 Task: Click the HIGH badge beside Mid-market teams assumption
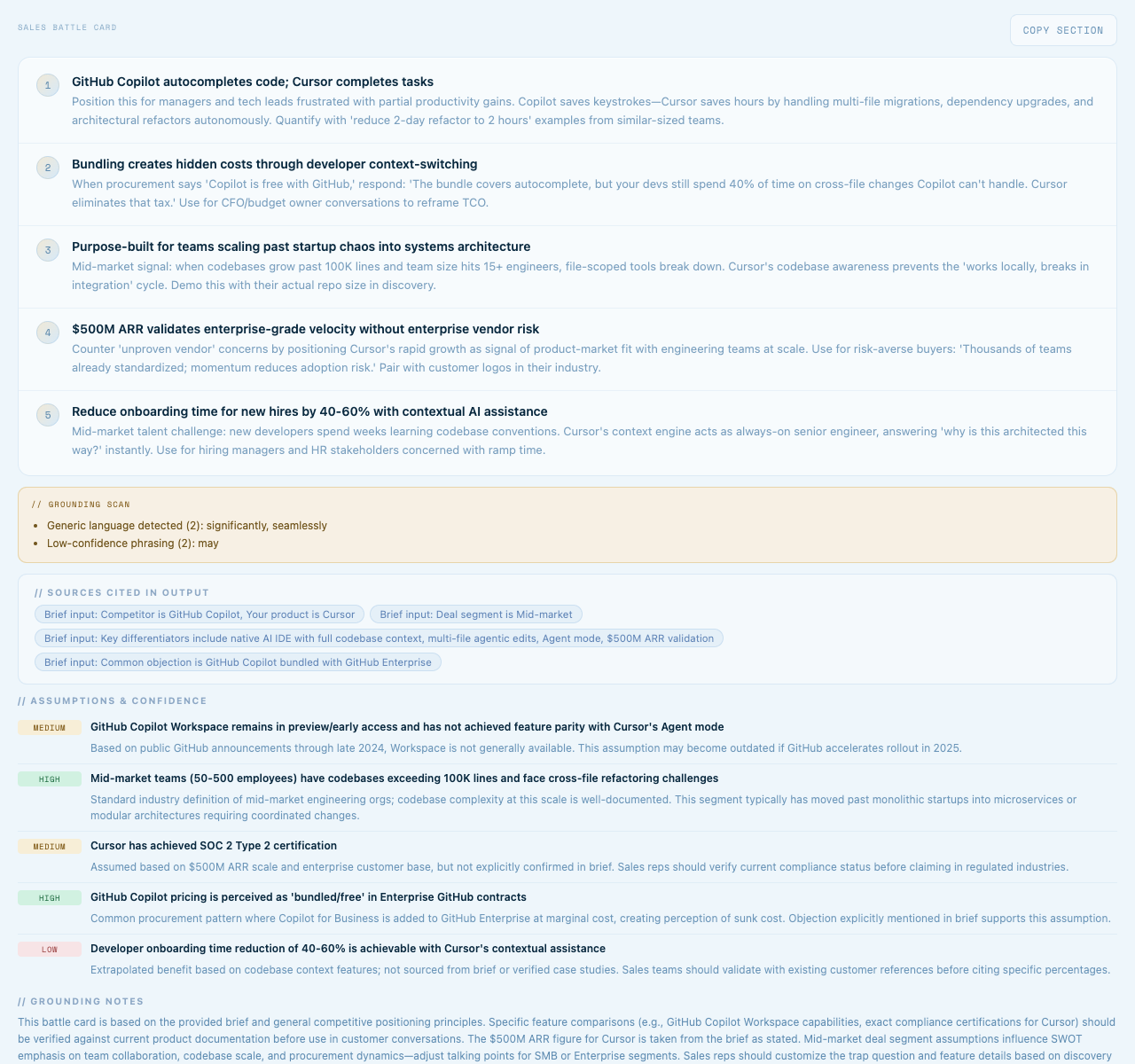point(50,779)
